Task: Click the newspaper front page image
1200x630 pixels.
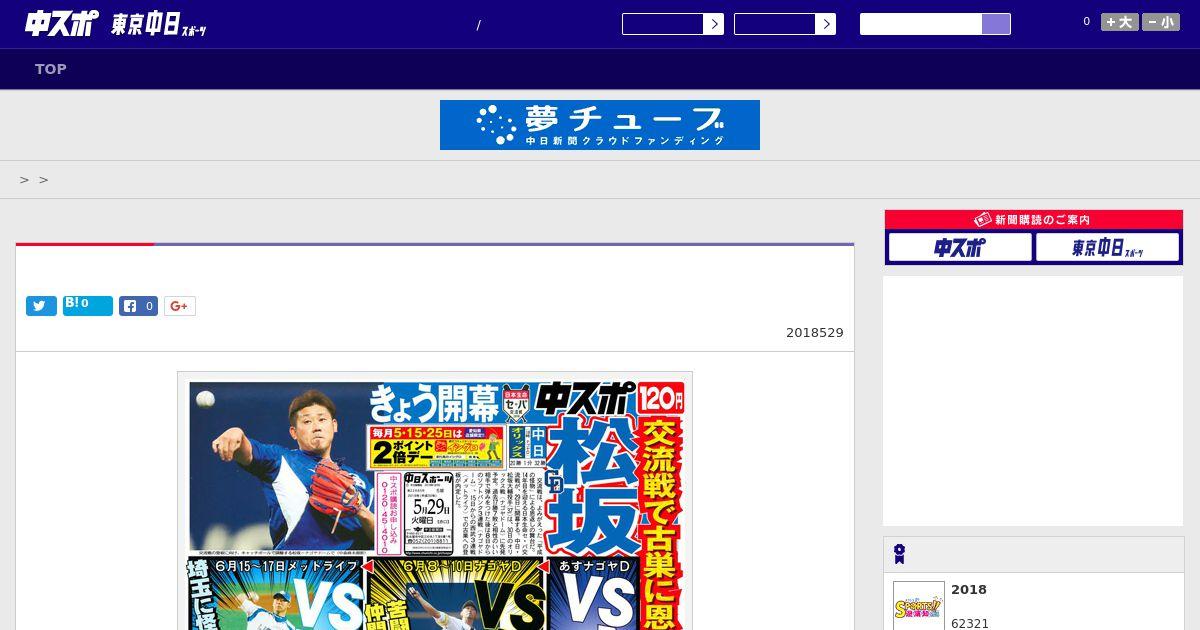Action: click(435, 501)
